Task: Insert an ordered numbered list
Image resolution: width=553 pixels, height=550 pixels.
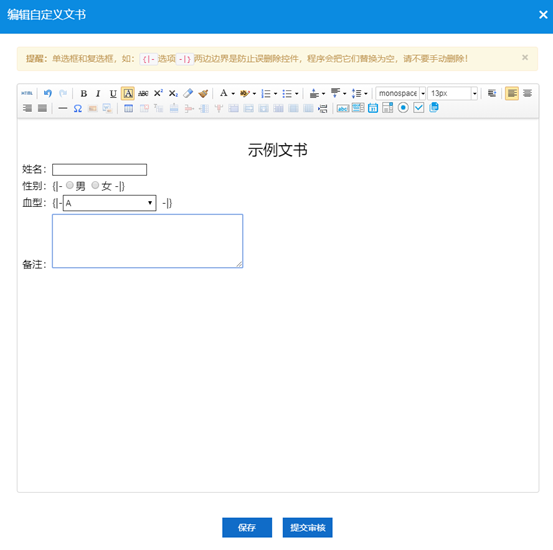Action: click(266, 93)
